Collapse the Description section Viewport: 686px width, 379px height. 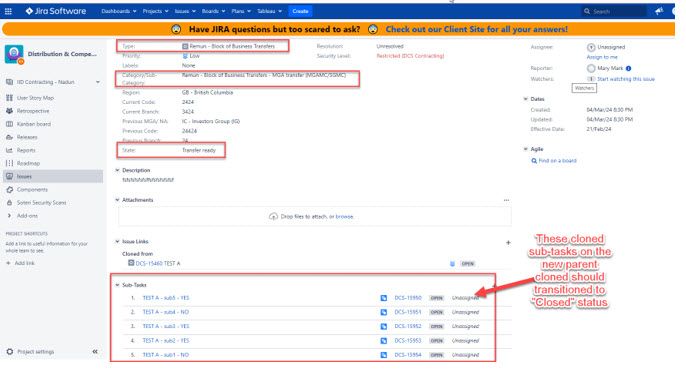(117, 170)
